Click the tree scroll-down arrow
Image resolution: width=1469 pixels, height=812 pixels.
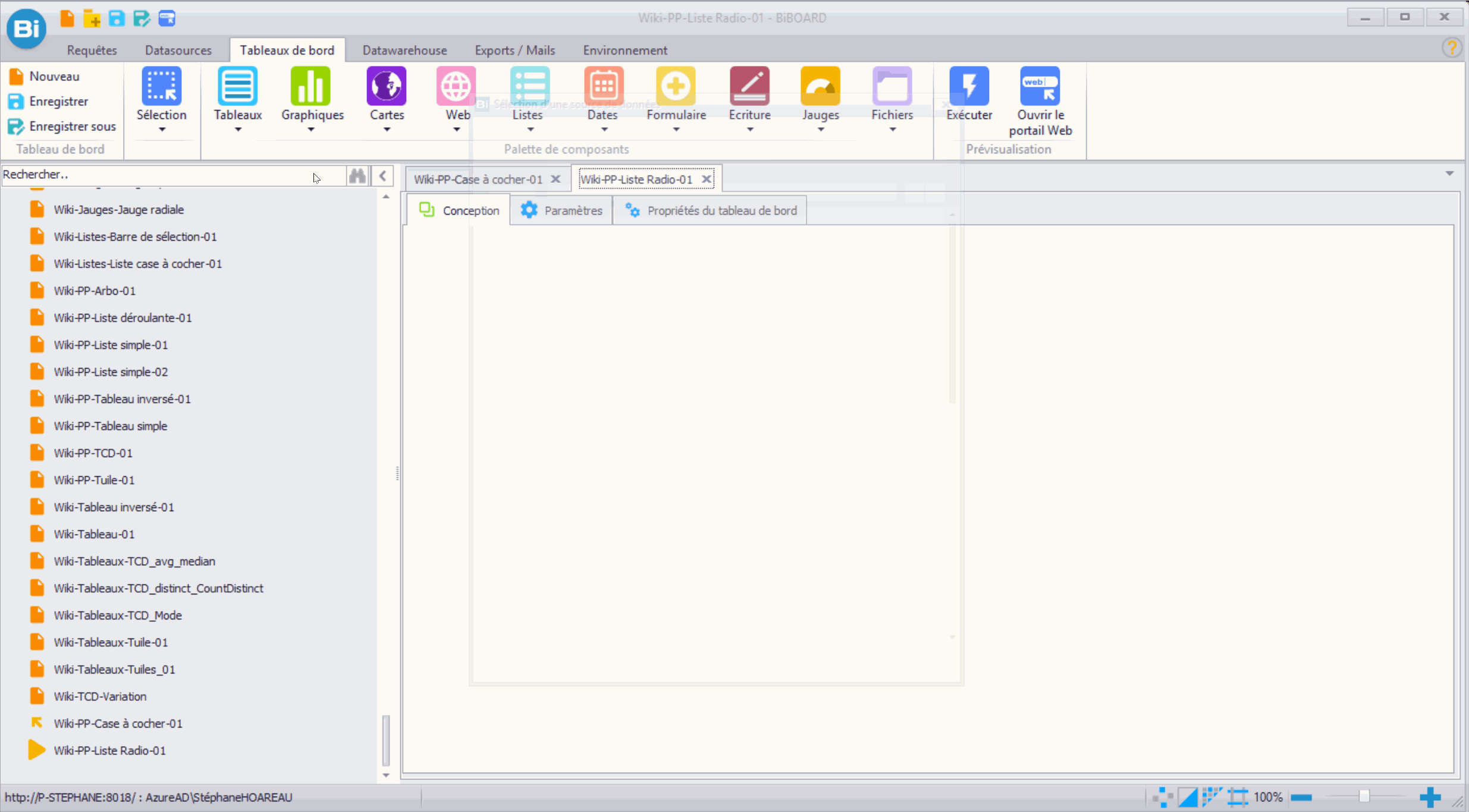pos(386,775)
